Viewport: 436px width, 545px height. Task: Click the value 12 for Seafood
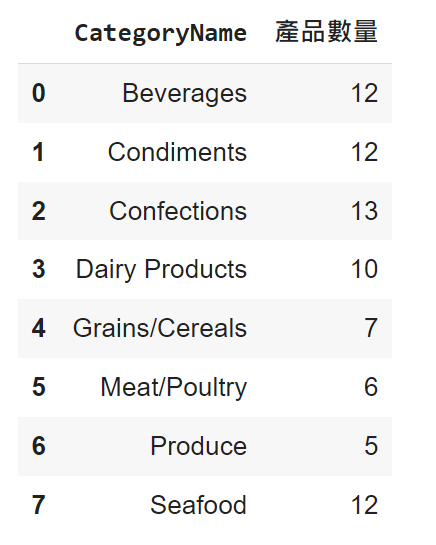click(x=364, y=505)
